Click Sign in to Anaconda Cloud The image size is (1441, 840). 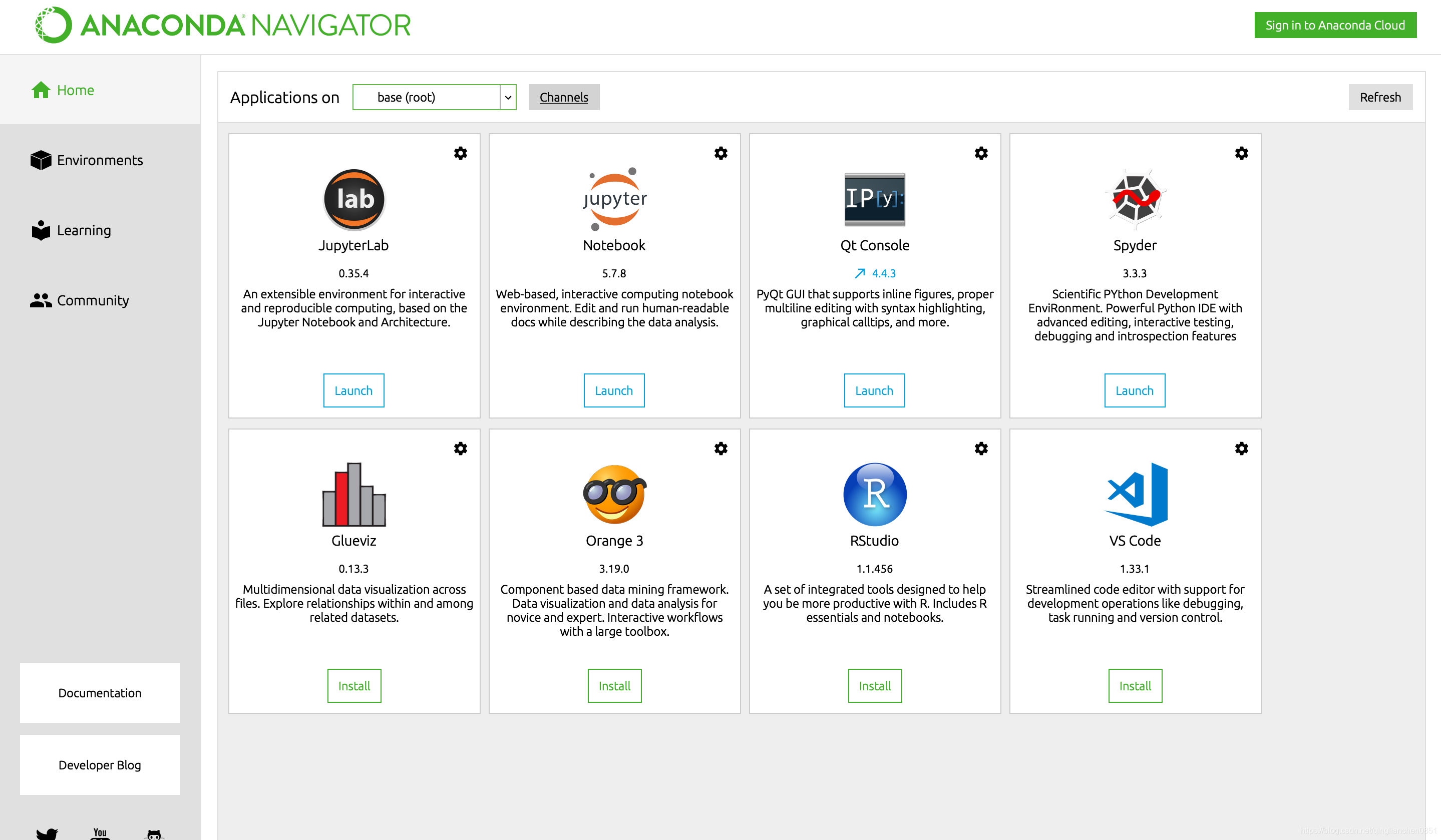[1335, 25]
